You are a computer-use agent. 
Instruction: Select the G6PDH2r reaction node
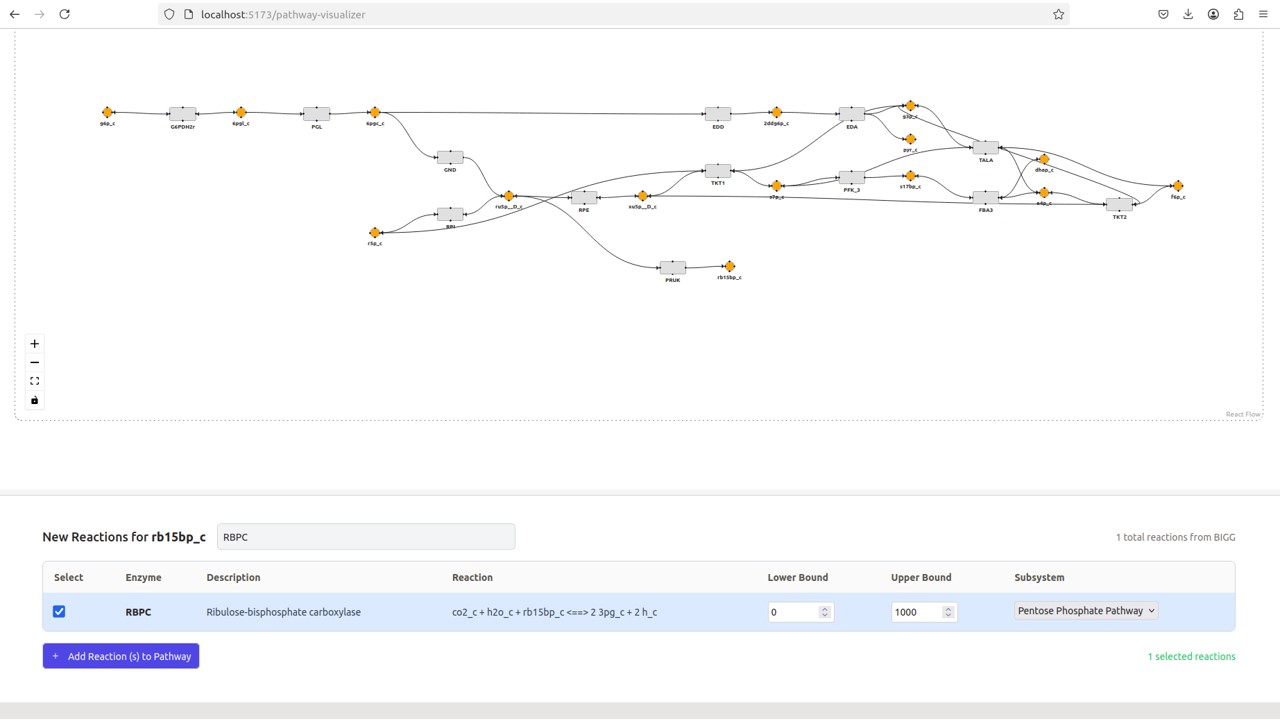183,114
